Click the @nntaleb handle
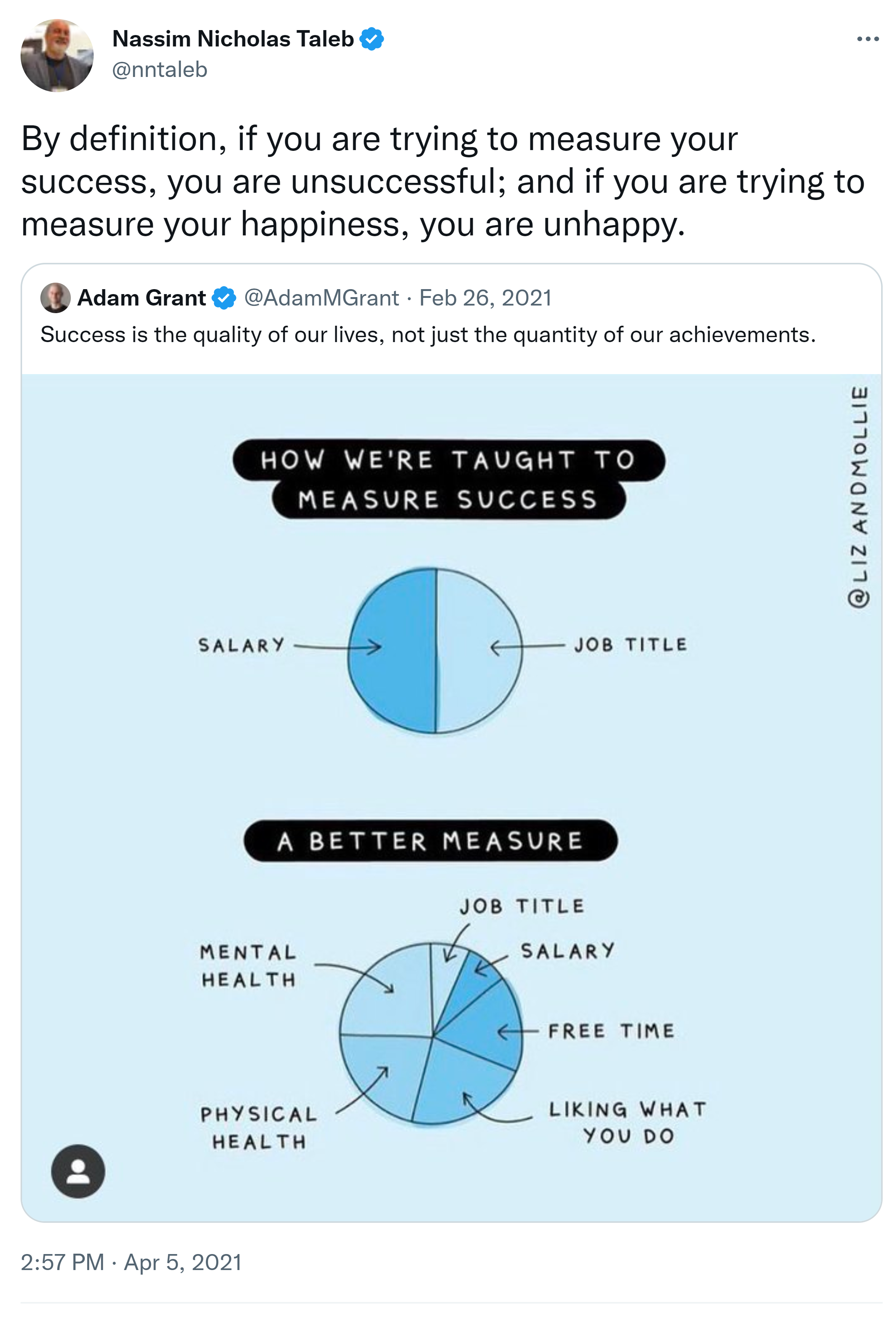The height and width of the screenshot is (1331, 896). [x=160, y=70]
